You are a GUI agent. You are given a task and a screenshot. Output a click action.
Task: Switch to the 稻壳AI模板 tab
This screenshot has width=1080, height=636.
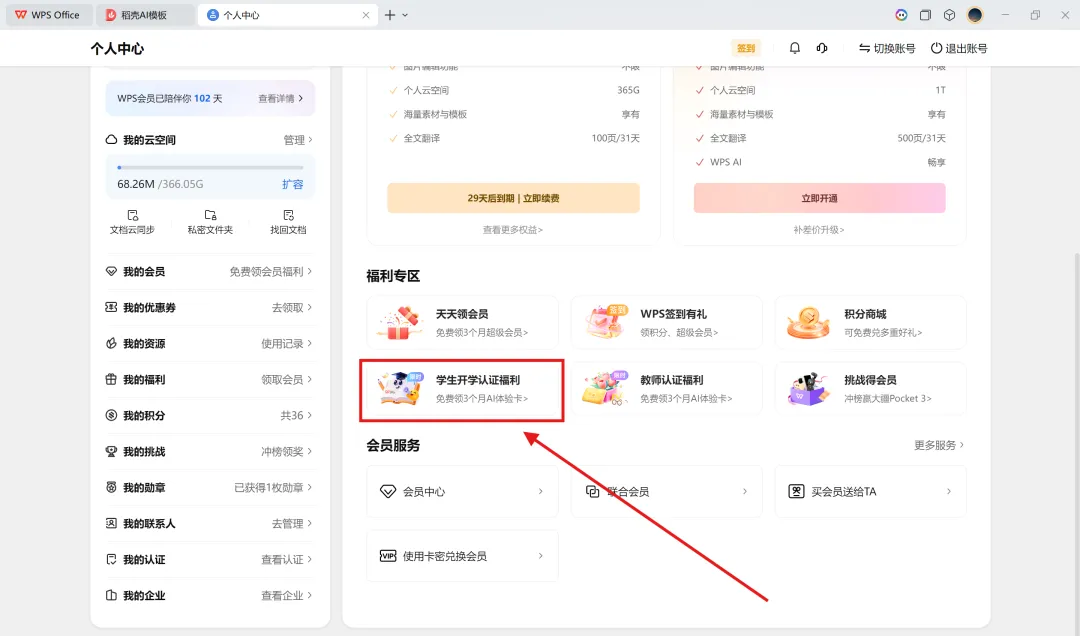coord(145,14)
